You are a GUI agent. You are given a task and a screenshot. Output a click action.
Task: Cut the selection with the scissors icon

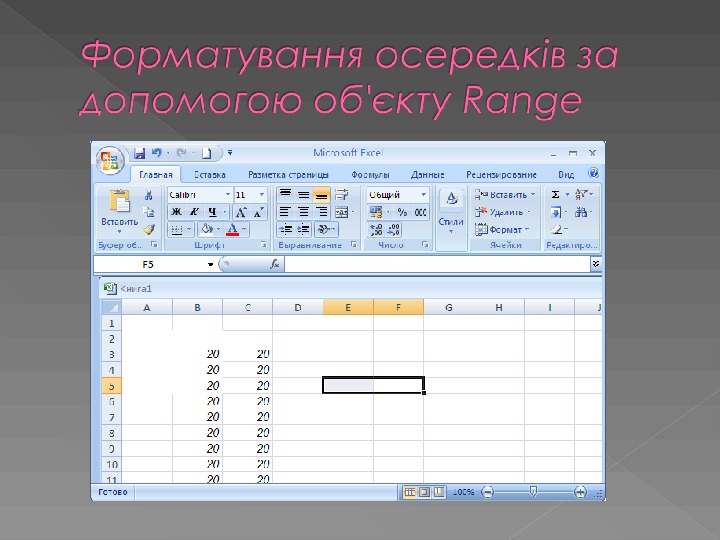pos(148,196)
